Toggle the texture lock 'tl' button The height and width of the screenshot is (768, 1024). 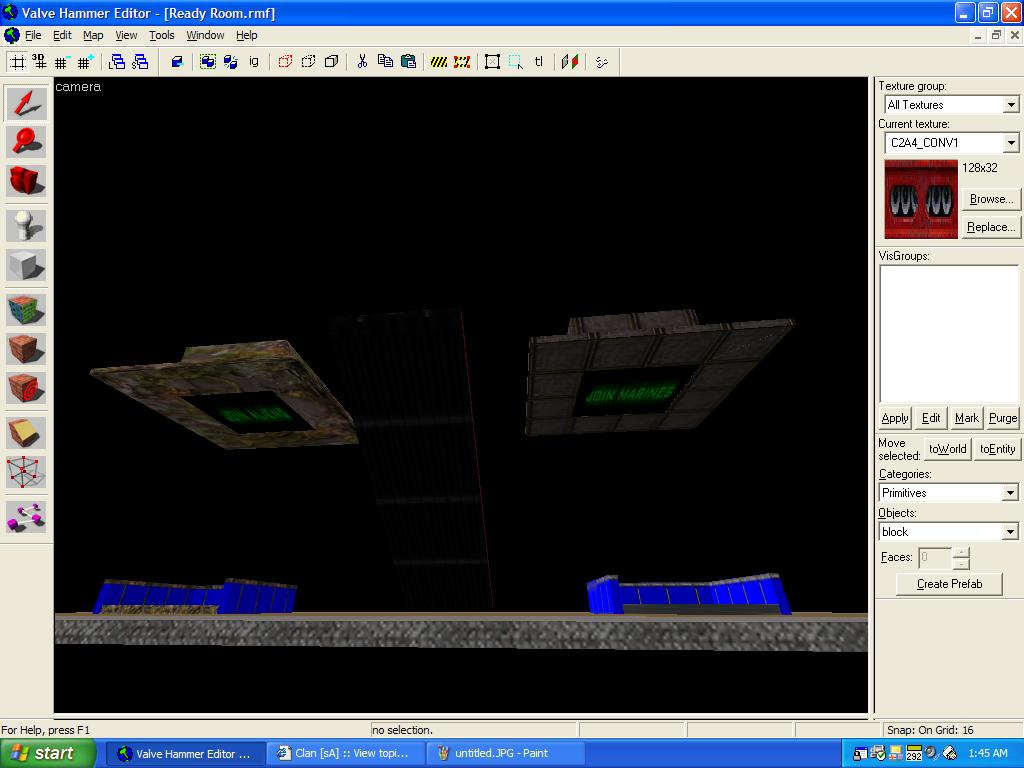539,62
